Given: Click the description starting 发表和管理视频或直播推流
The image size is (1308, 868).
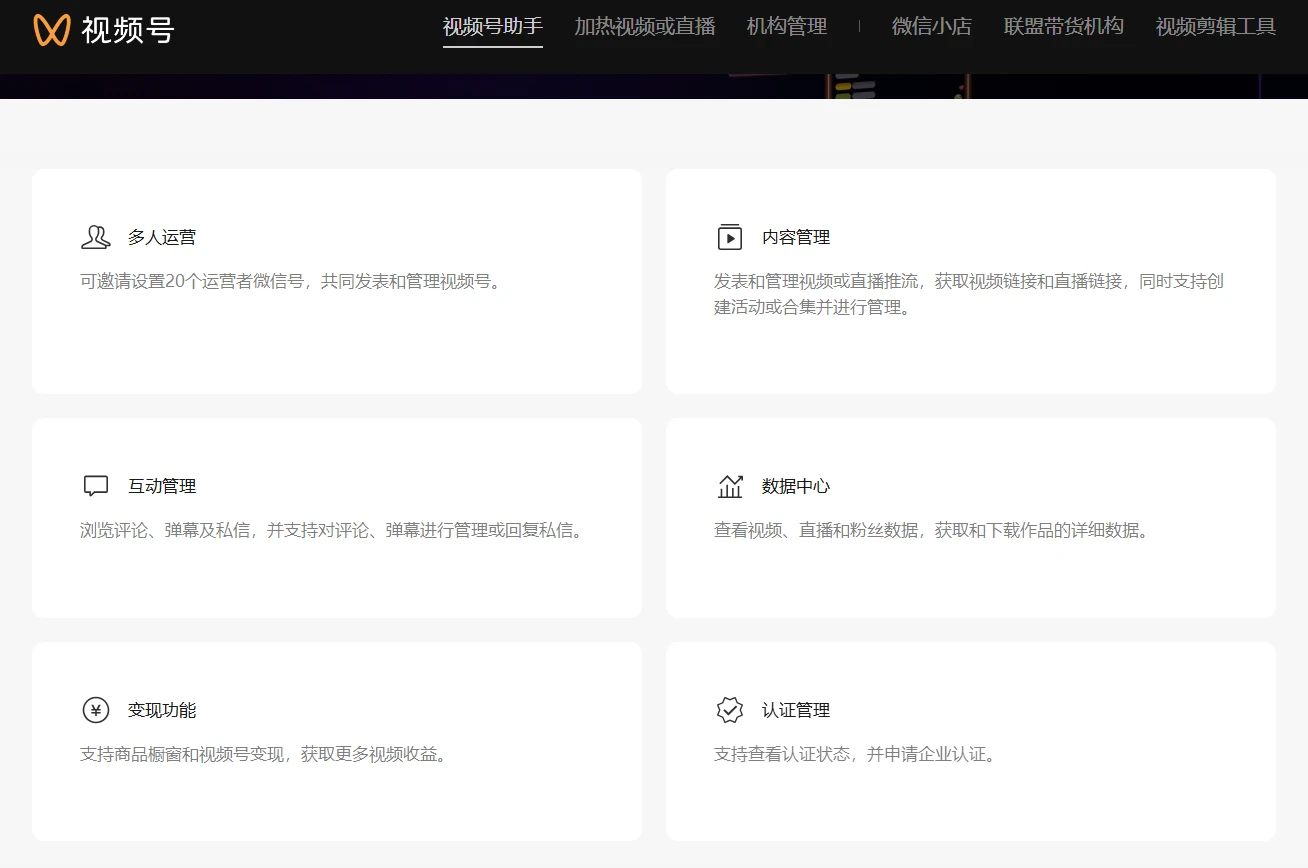Looking at the screenshot, I should (969, 294).
